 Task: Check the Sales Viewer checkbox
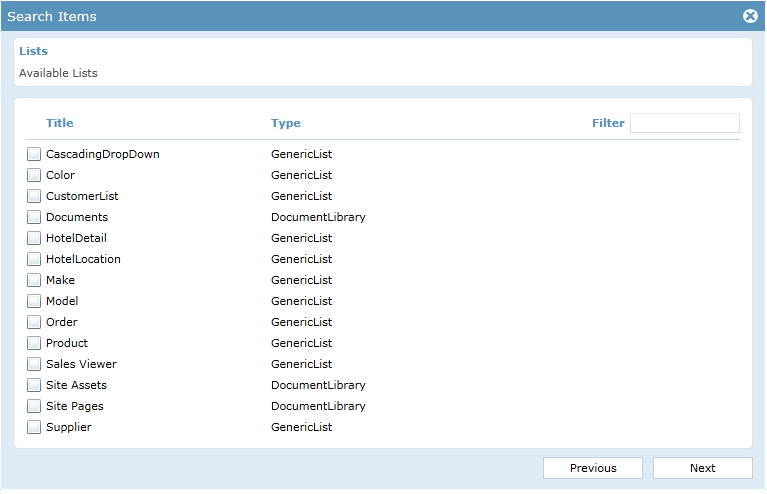pyautogui.click(x=34, y=364)
